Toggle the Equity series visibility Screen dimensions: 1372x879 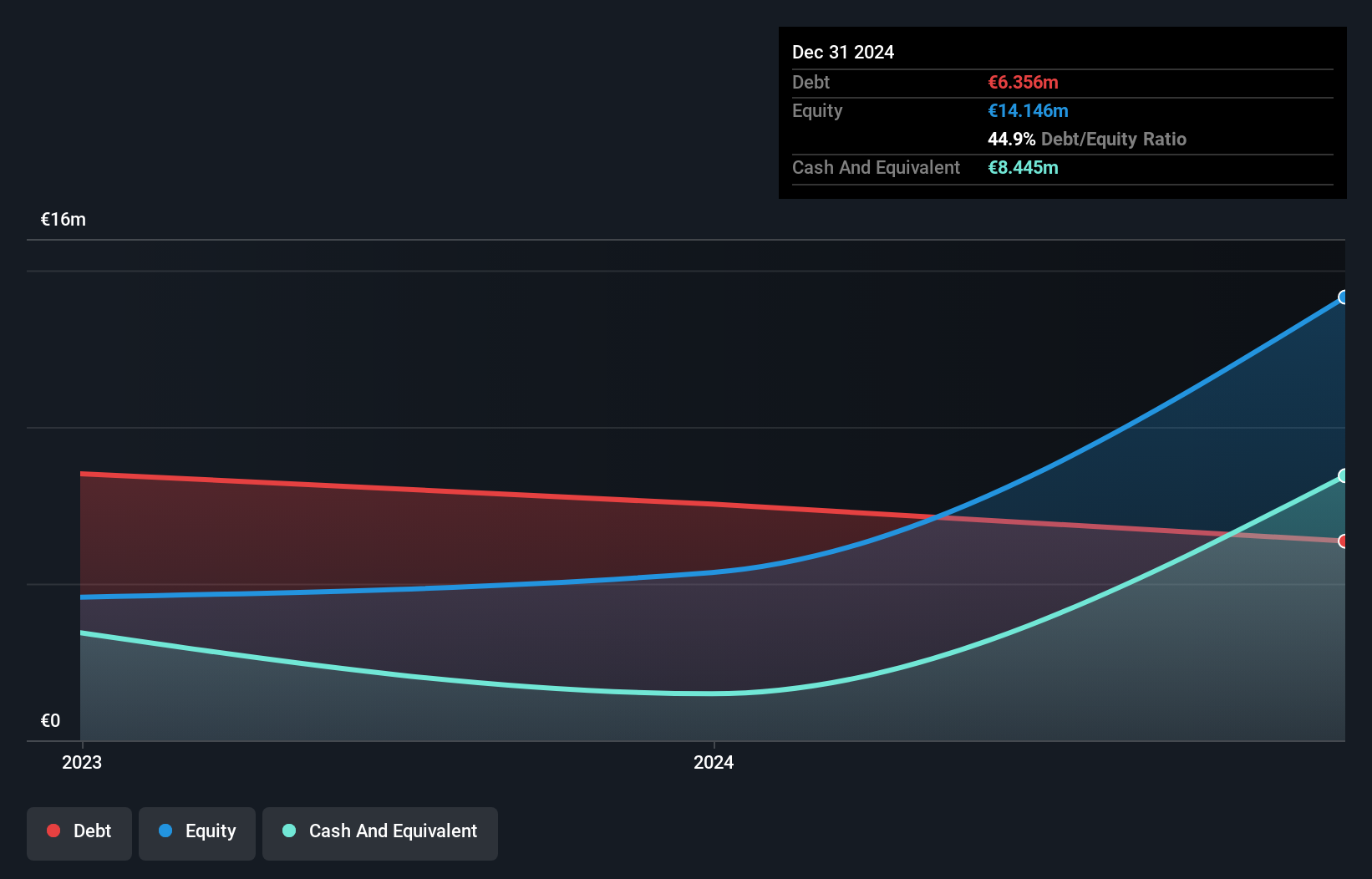197,832
